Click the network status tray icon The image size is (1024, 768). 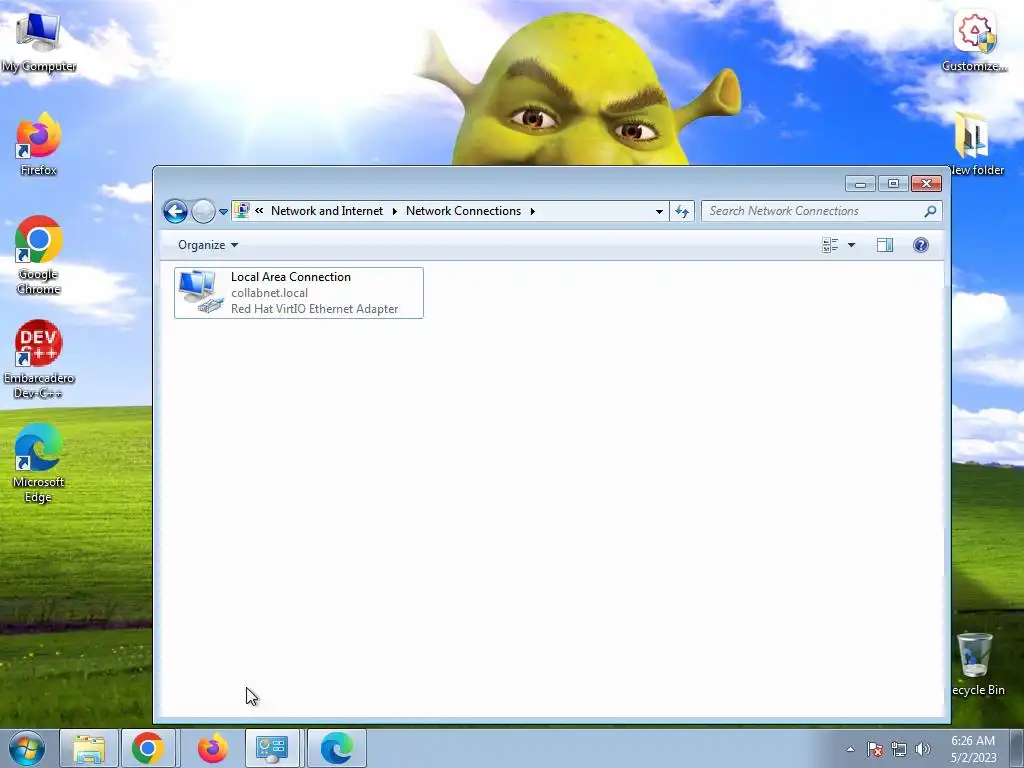(899, 749)
